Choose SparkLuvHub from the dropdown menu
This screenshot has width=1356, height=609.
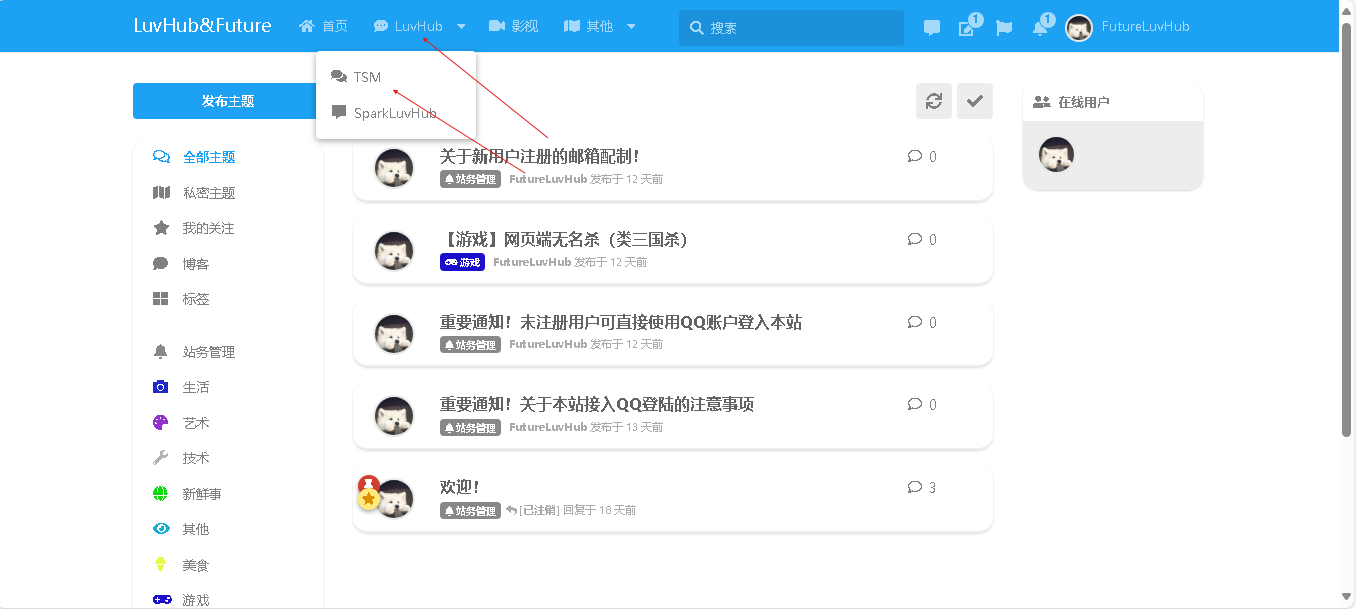394,113
